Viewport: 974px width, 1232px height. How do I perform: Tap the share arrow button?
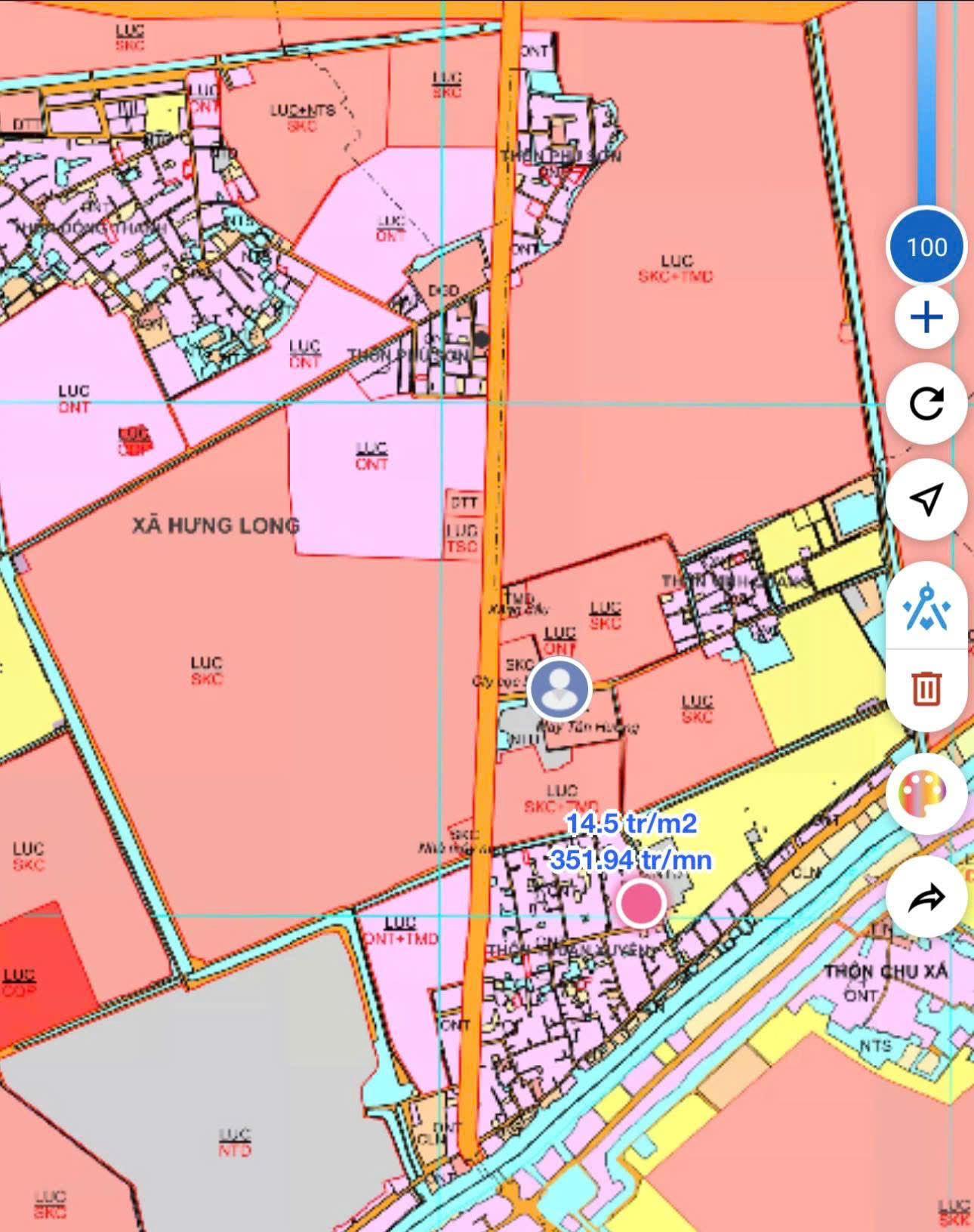[x=926, y=898]
